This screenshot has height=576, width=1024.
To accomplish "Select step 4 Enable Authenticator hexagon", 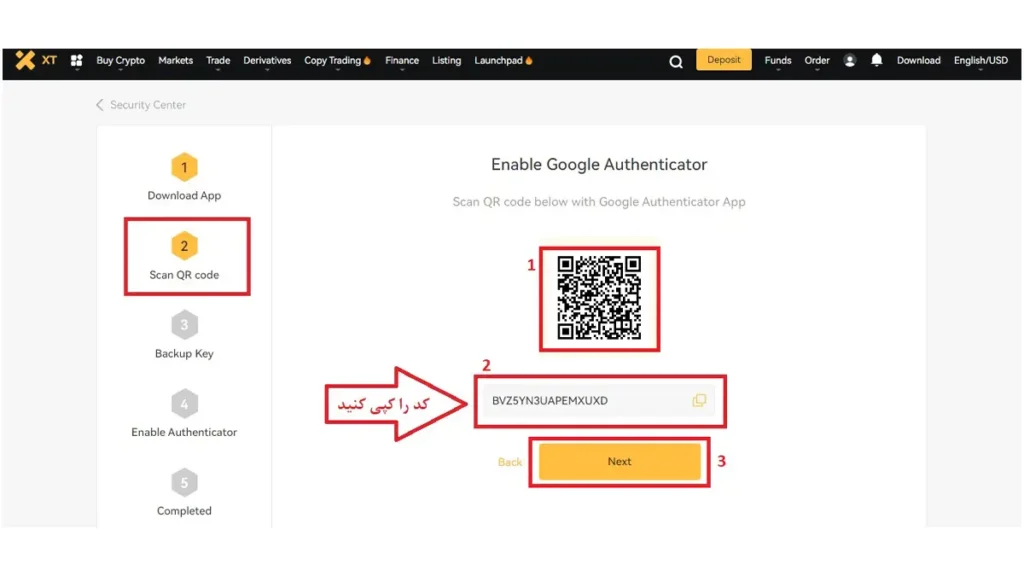I will click(x=184, y=404).
